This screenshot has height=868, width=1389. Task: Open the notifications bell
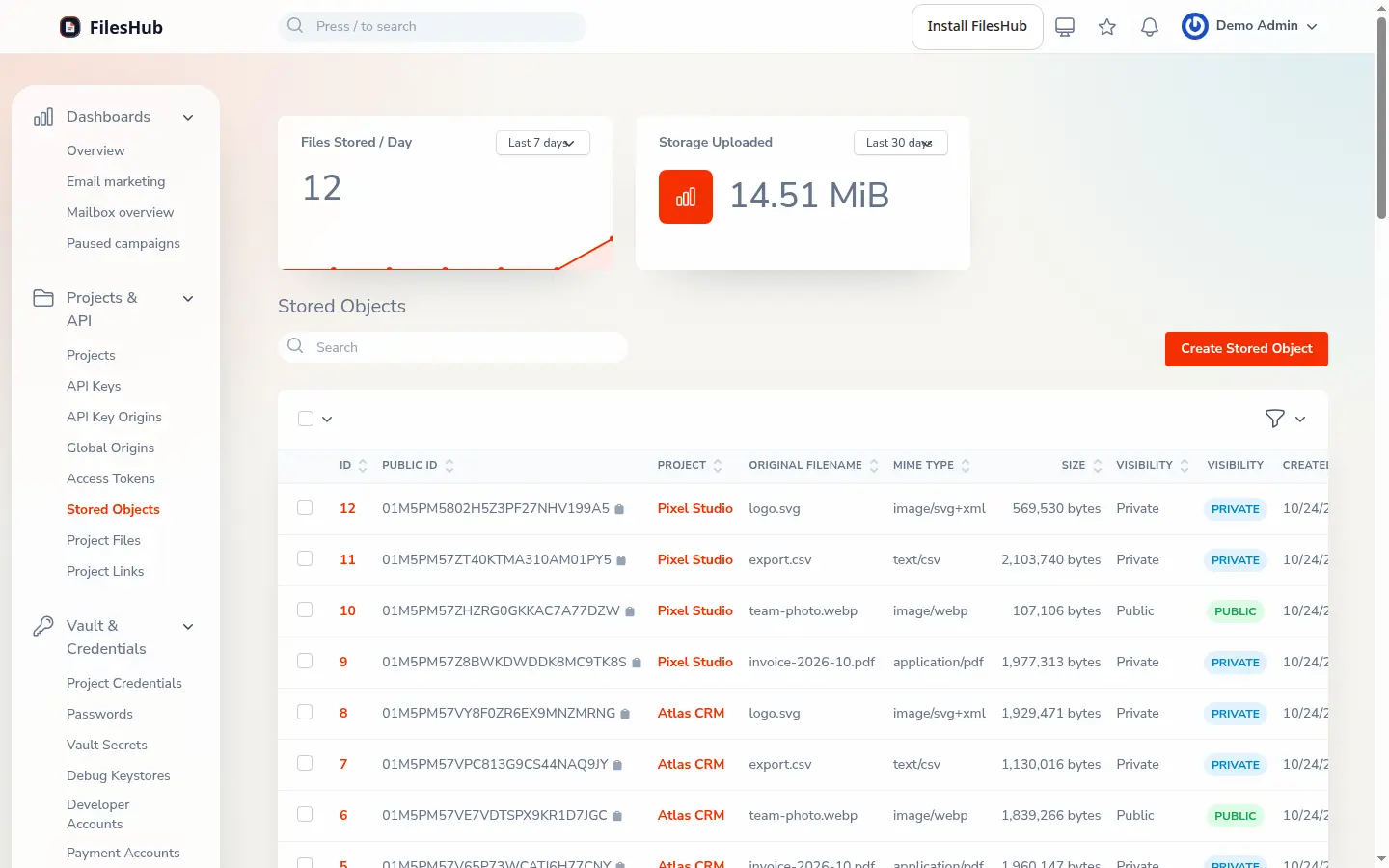tap(1150, 27)
